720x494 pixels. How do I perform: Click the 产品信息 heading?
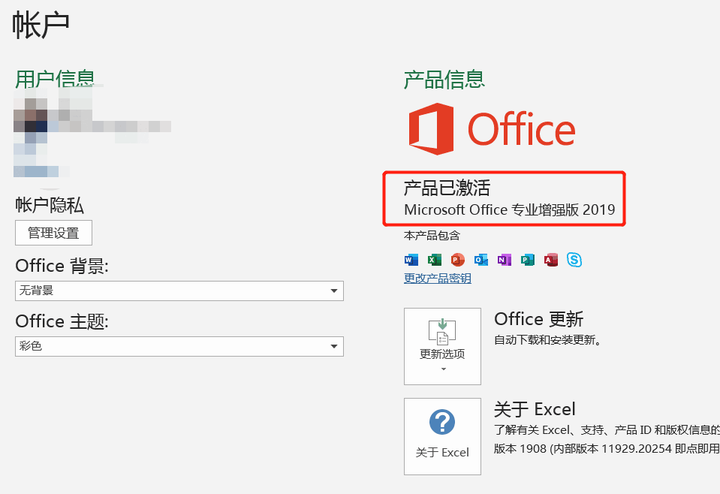(x=444, y=79)
